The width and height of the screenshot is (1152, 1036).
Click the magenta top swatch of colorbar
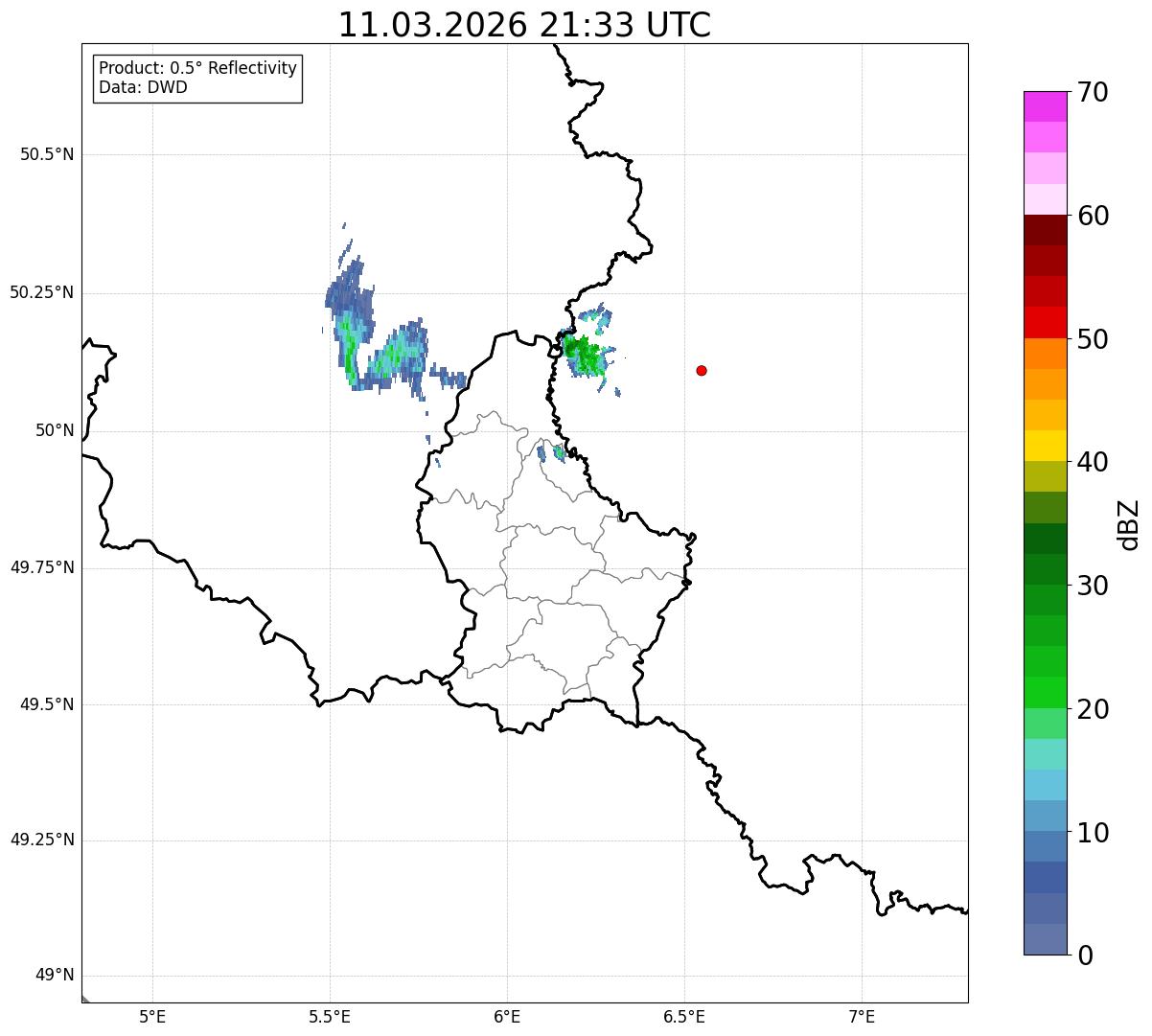tap(1046, 106)
